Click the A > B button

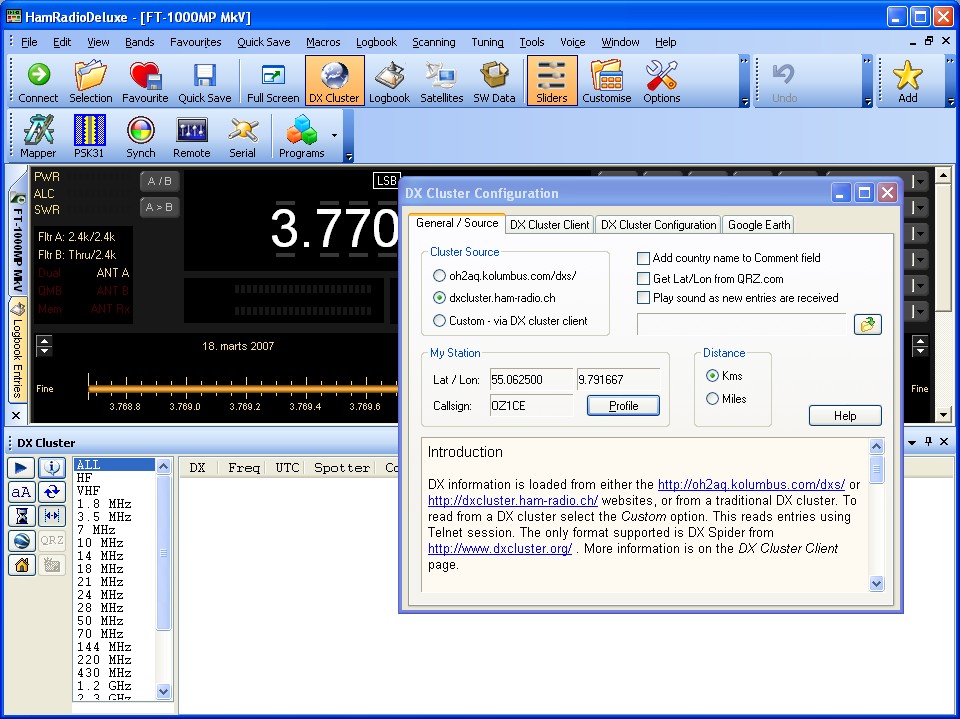[160, 208]
